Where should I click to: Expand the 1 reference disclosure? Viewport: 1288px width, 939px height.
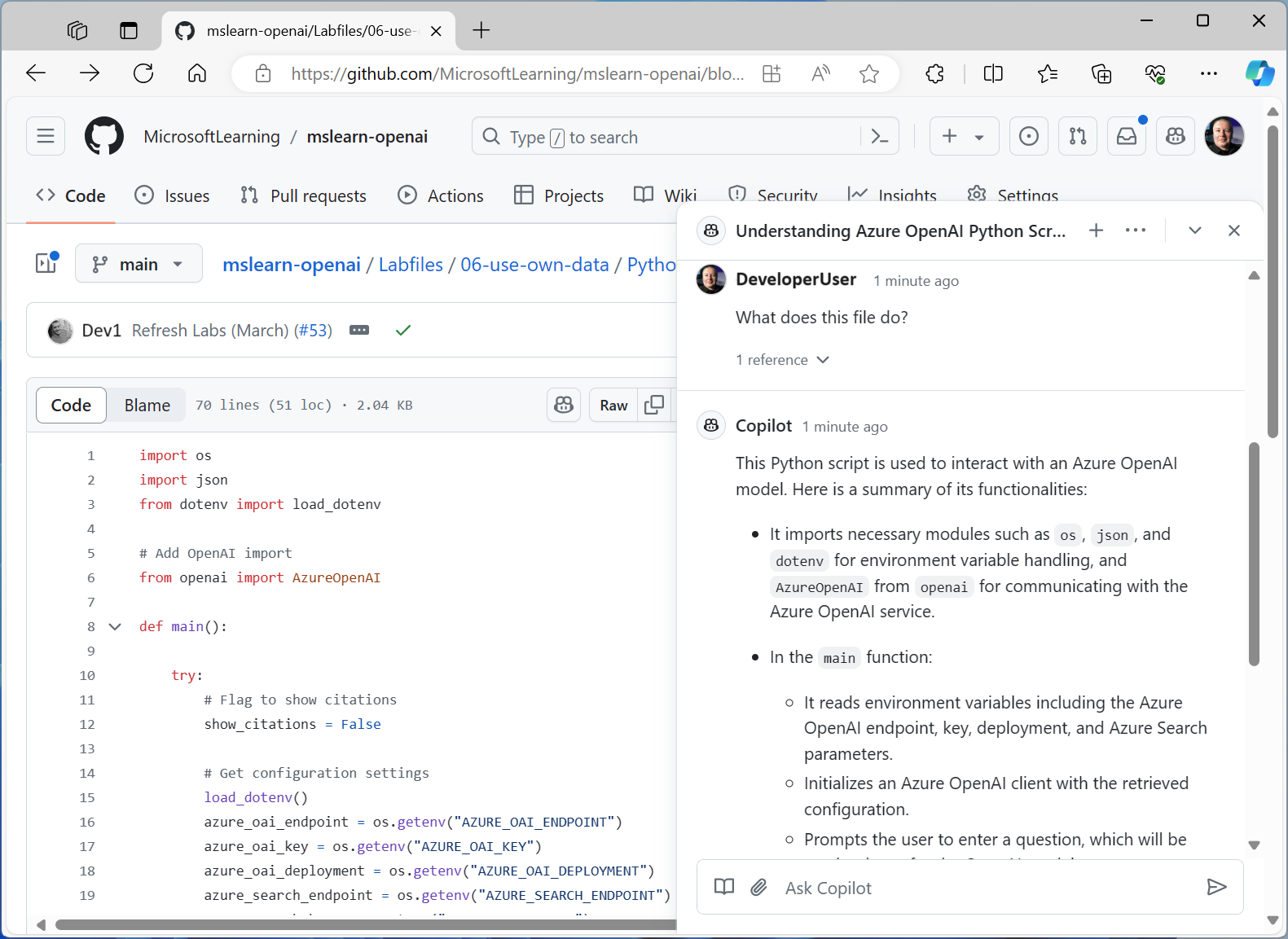[x=782, y=359]
